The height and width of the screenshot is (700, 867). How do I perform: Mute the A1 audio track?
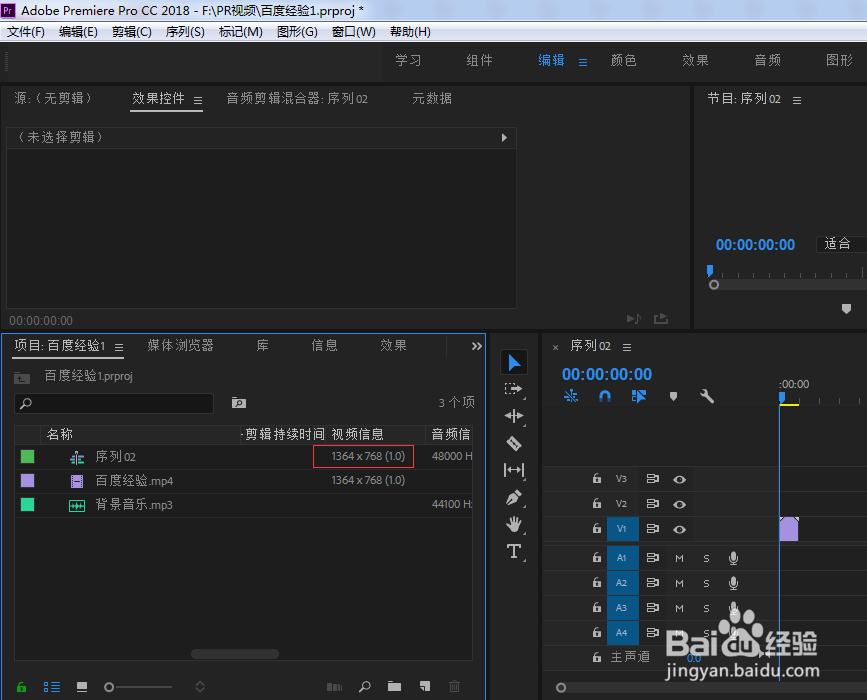point(680,558)
